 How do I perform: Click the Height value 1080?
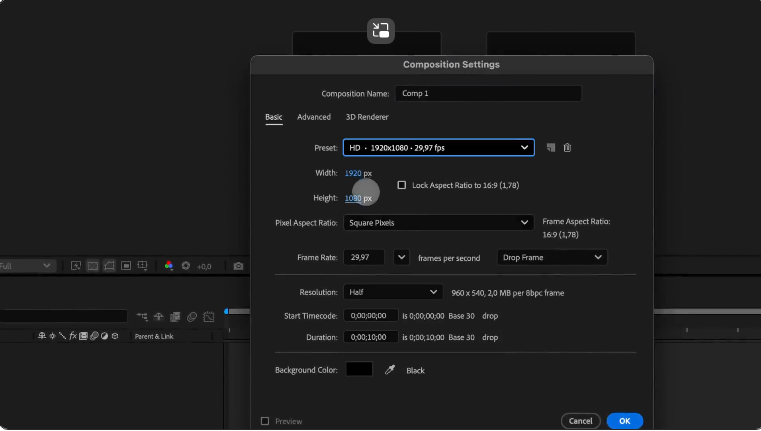pos(353,198)
